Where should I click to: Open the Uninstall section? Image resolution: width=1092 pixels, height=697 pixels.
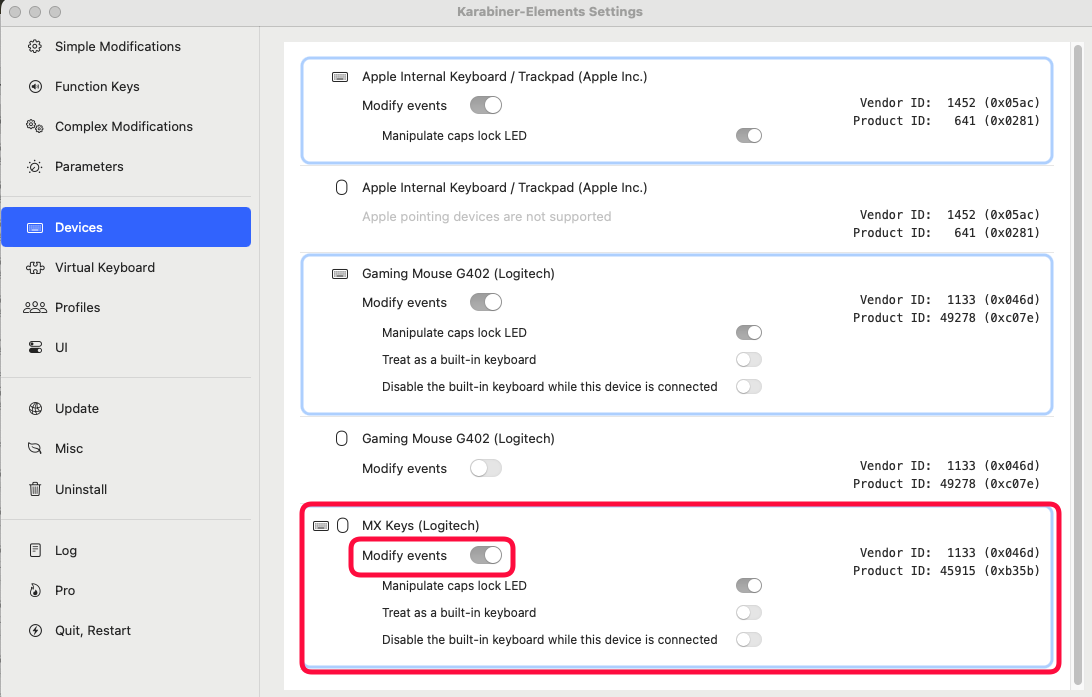tap(126, 489)
